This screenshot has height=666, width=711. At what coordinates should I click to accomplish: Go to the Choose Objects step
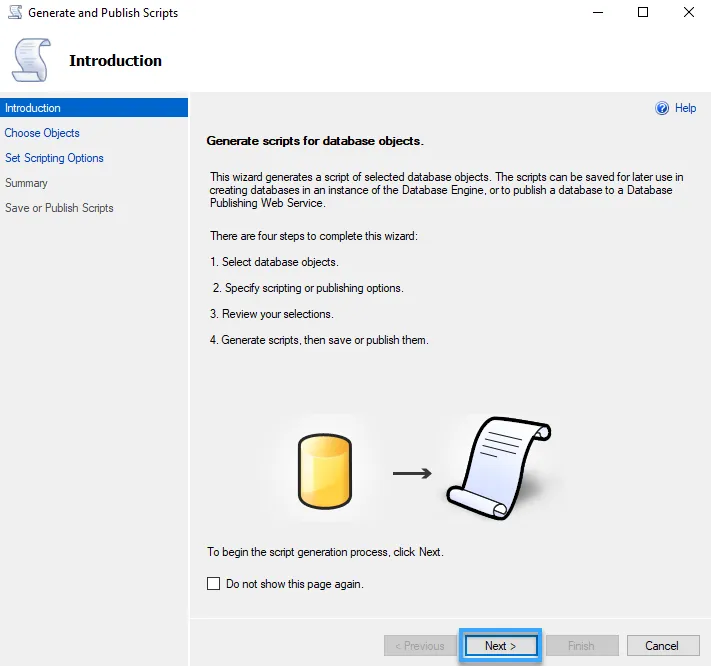pos(42,133)
